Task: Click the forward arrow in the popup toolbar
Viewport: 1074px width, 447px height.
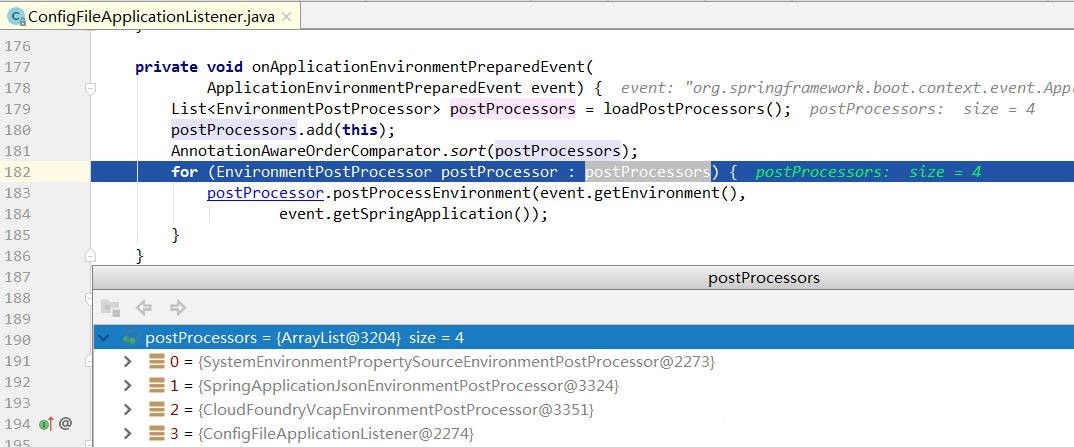Action: pos(178,308)
